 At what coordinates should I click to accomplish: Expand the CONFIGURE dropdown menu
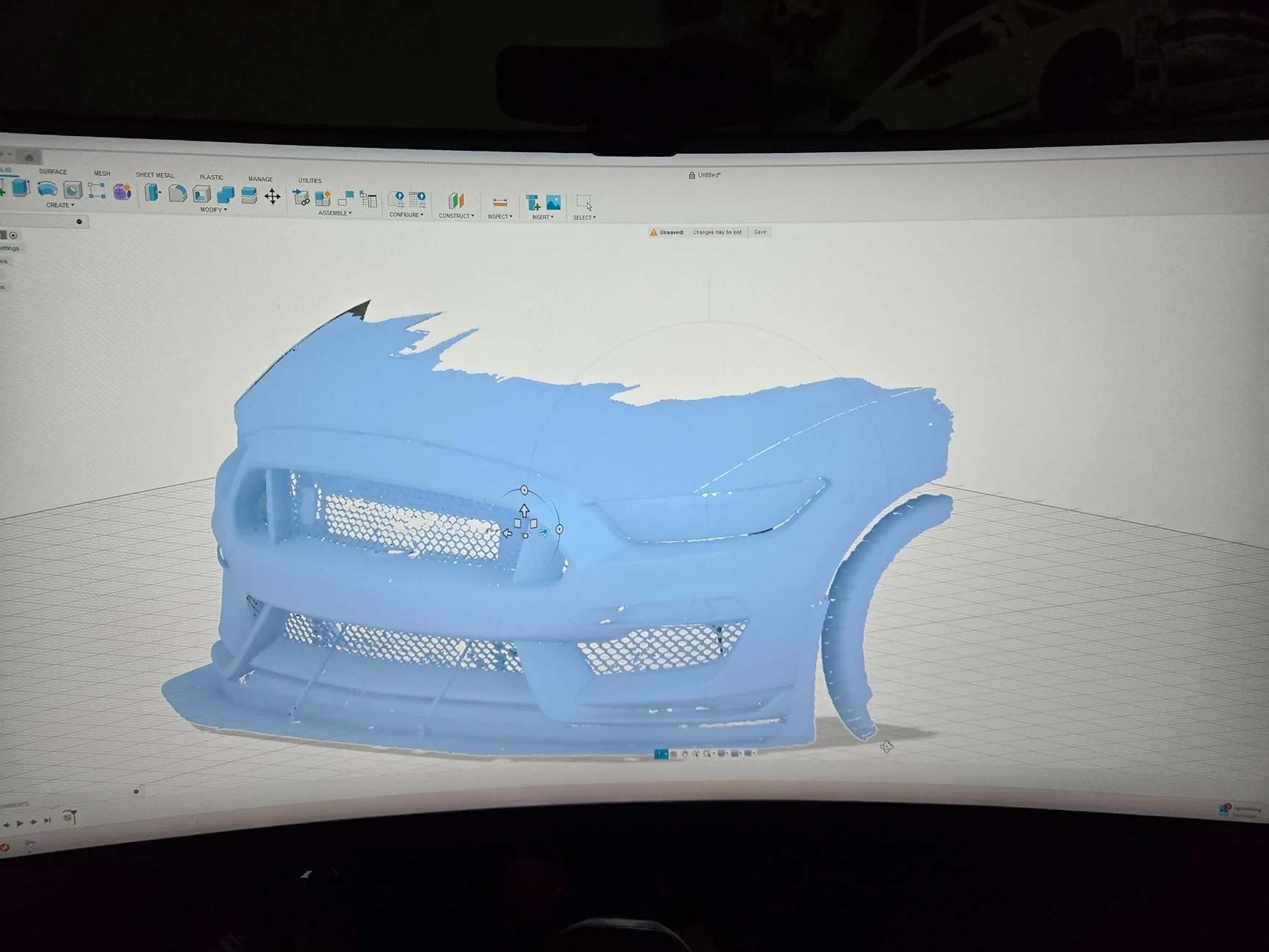406,215
